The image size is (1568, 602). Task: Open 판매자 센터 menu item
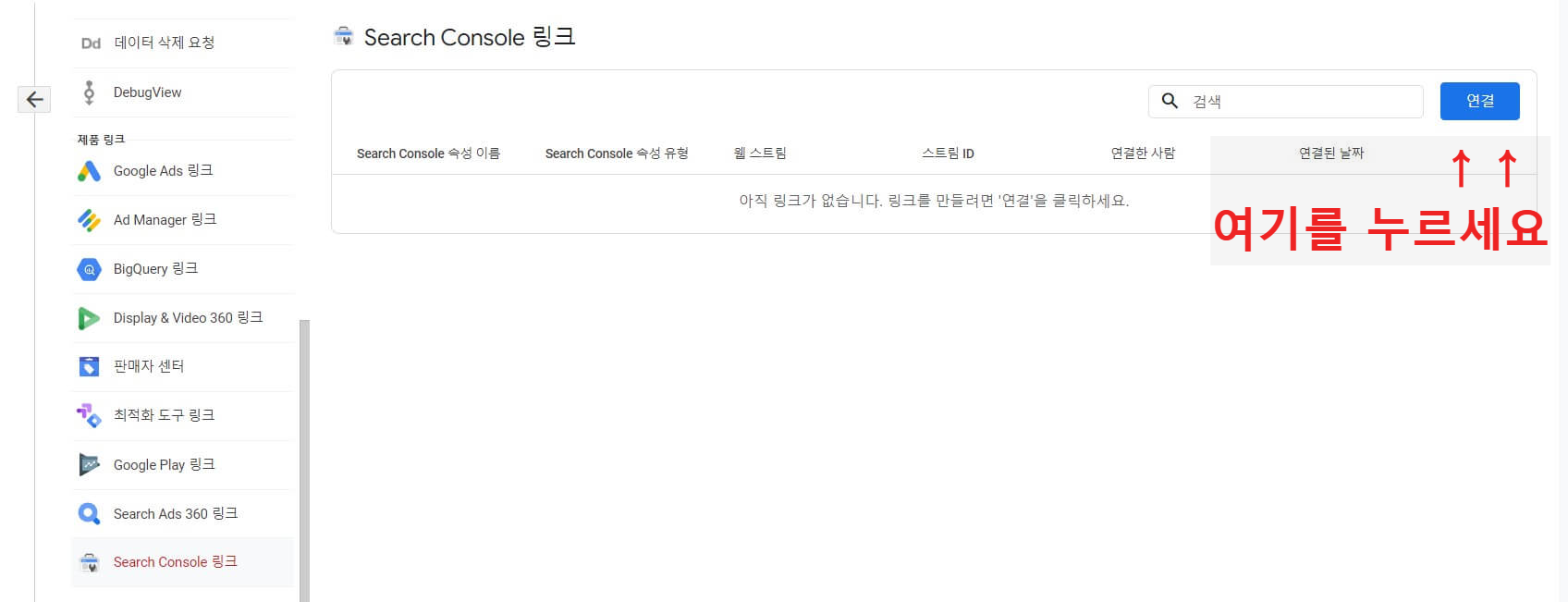183,366
